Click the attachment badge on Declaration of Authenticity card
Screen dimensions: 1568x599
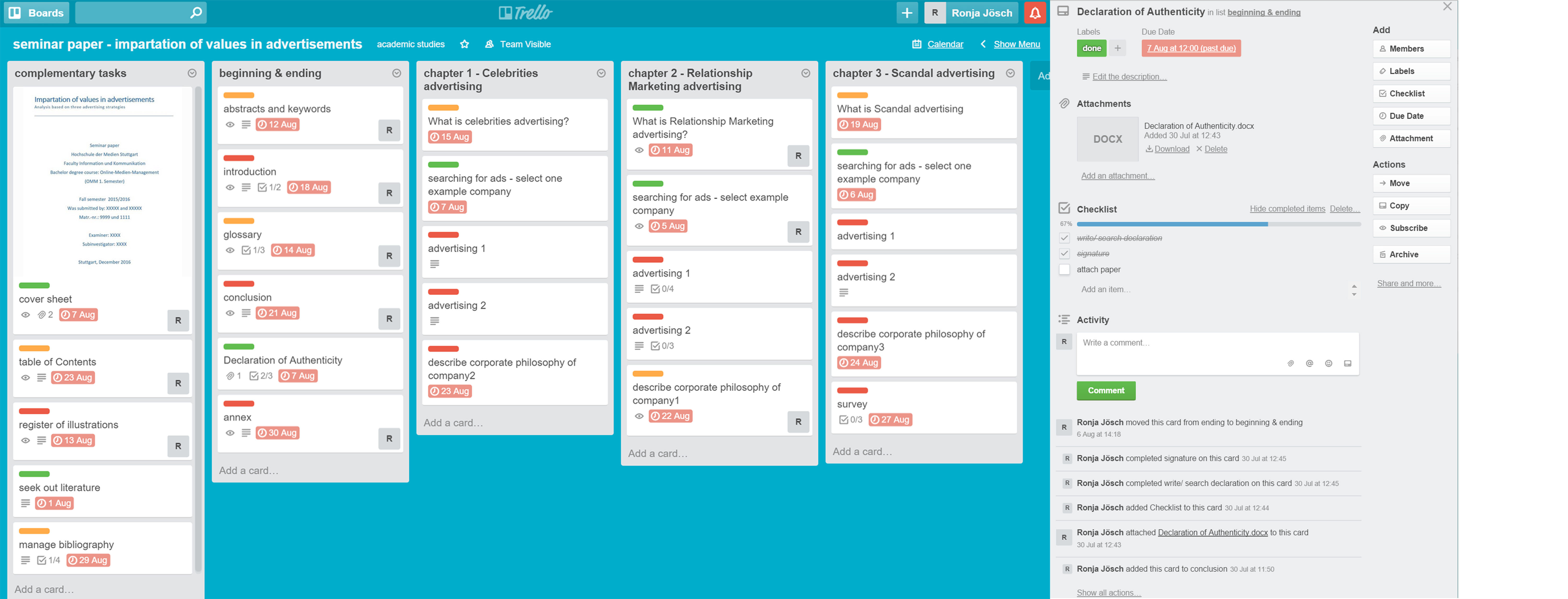(234, 376)
